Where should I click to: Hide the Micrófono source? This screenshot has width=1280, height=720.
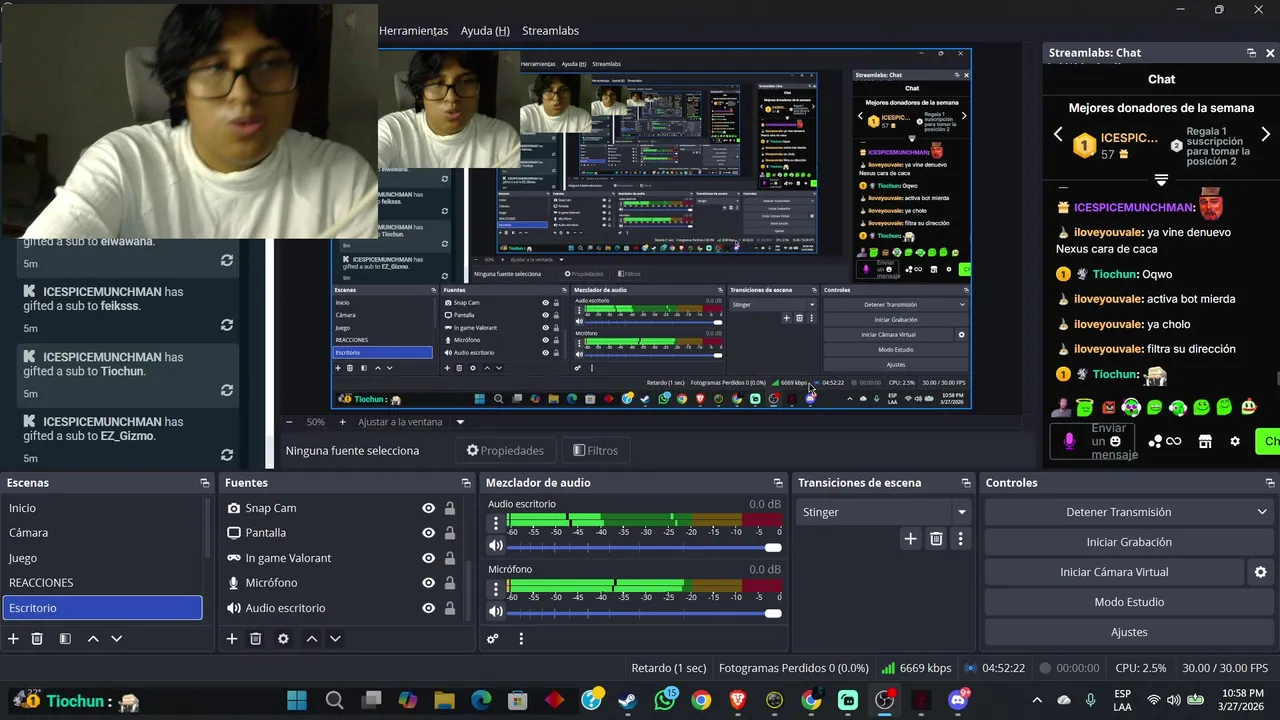(x=428, y=583)
